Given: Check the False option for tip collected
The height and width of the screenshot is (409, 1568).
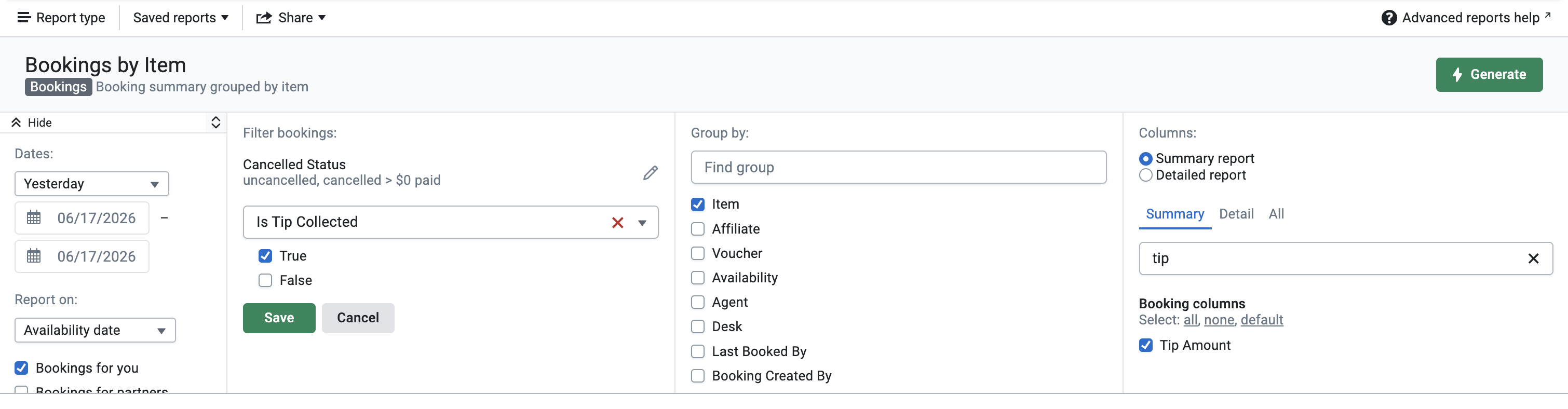Looking at the screenshot, I should click(x=265, y=281).
